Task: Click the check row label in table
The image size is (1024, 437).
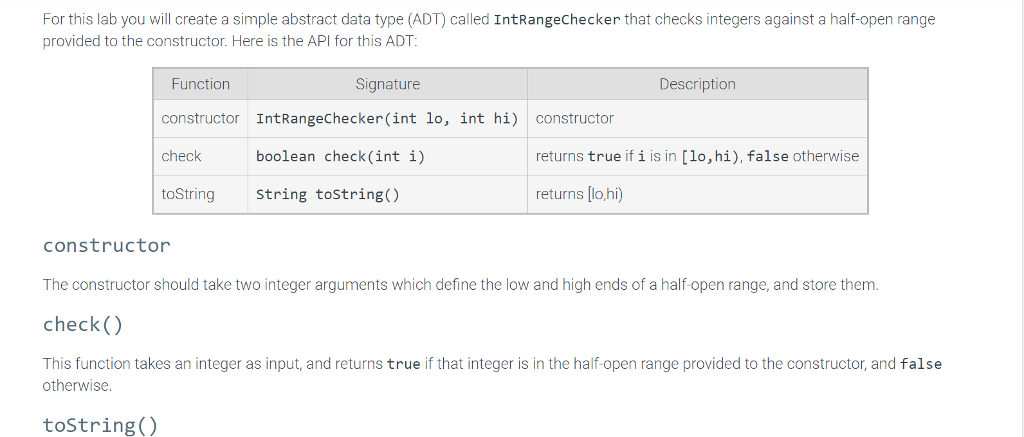Action: (182, 156)
